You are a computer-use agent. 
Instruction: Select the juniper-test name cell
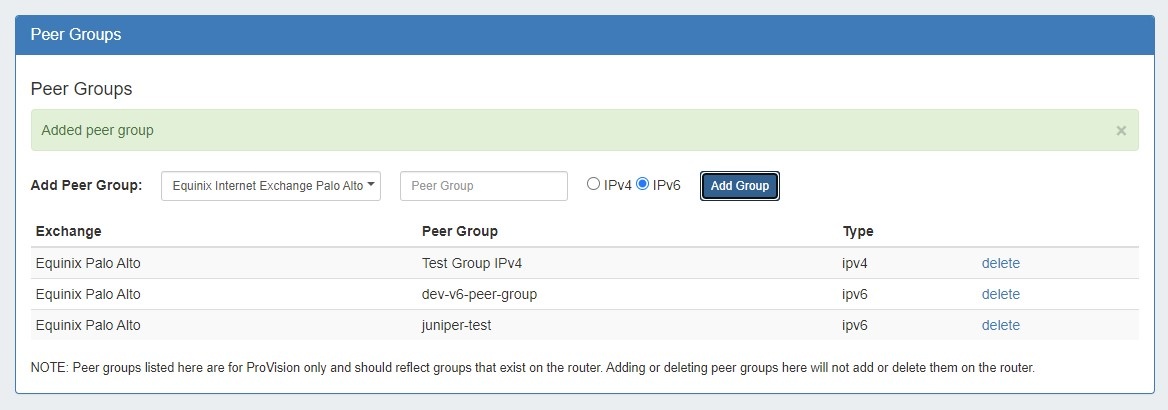[x=456, y=325]
